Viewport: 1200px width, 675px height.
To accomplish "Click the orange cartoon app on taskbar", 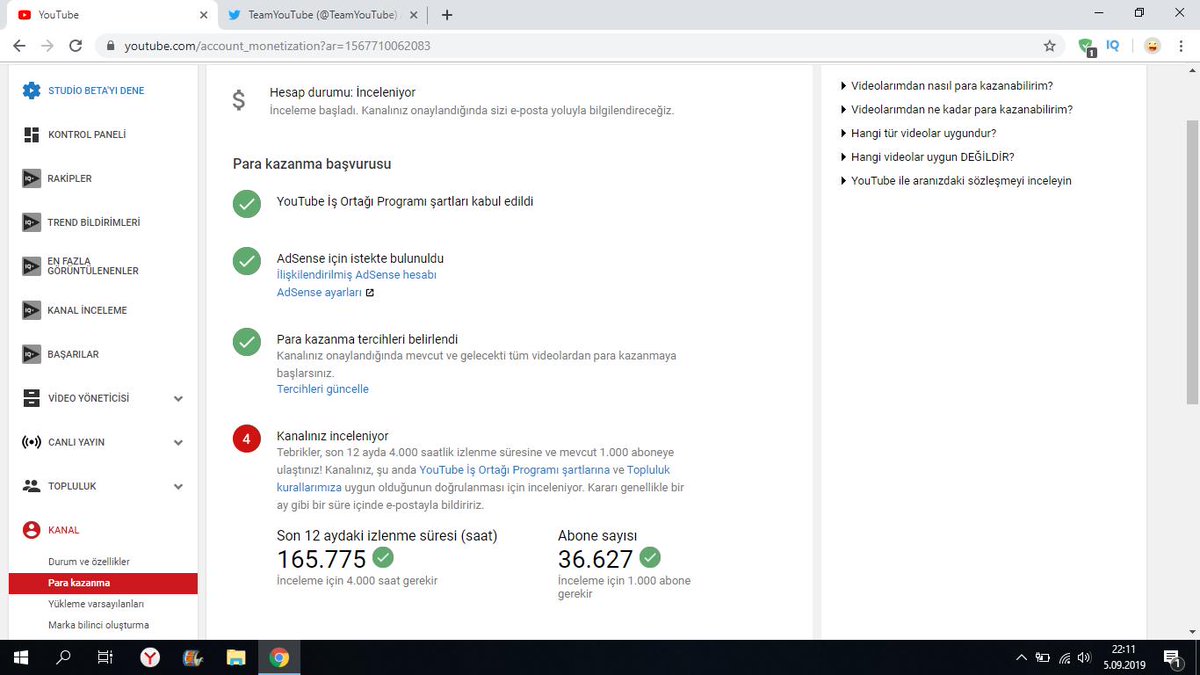I will click(192, 657).
